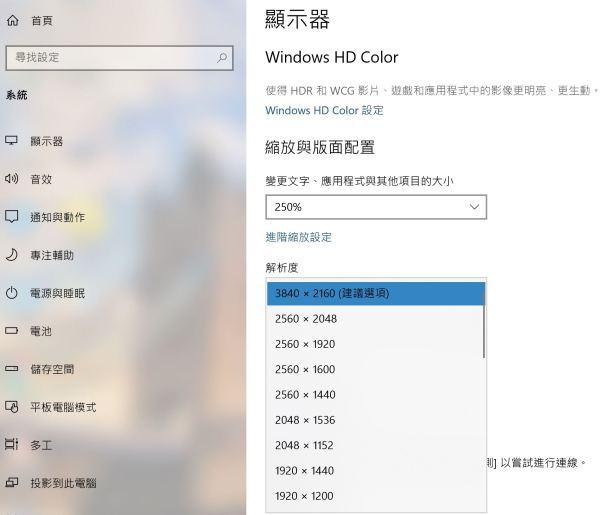
Task: Open Sound settings speaker icon
Action: click(x=12, y=179)
